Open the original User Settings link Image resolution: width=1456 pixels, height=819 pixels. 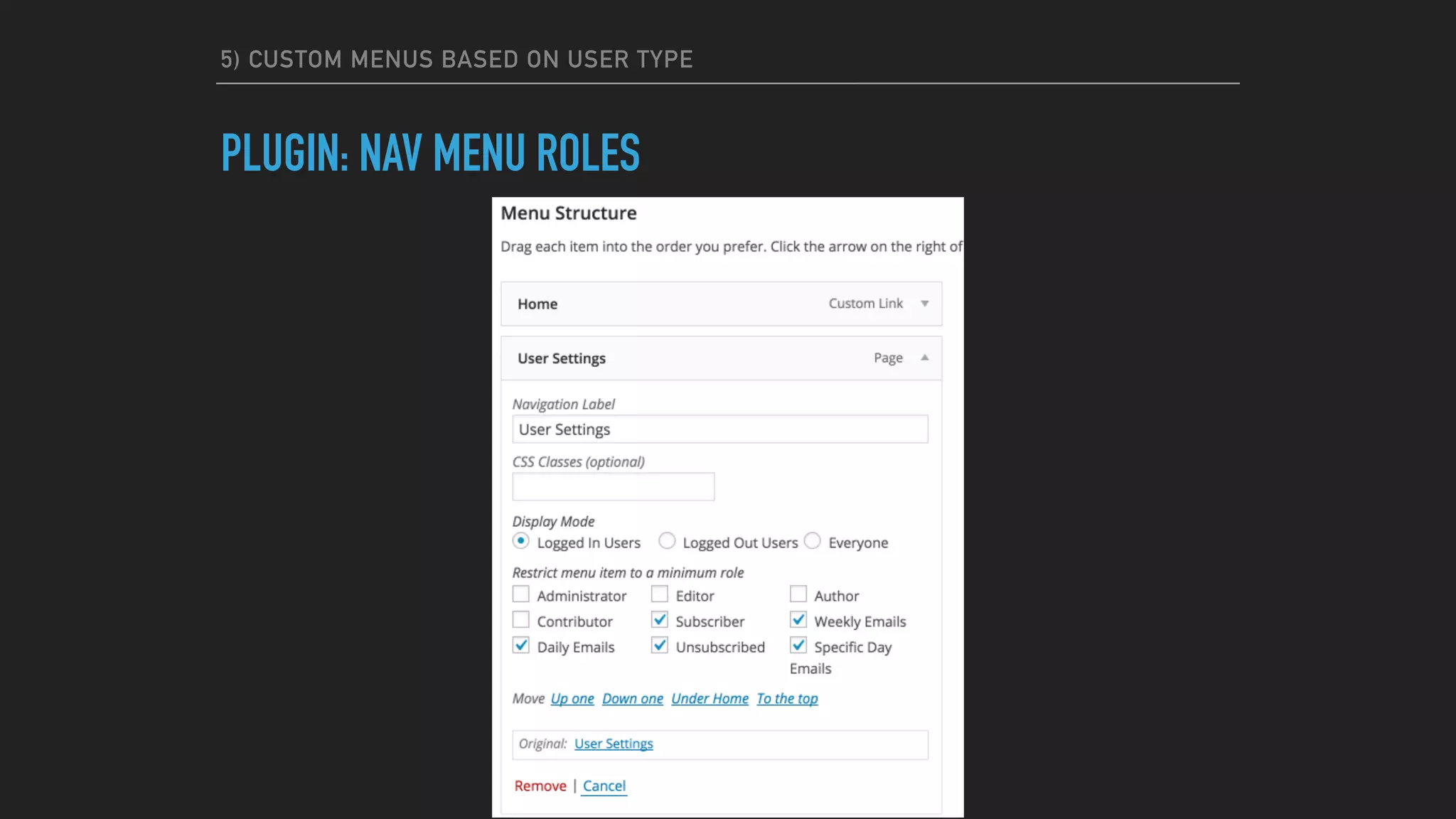point(614,744)
